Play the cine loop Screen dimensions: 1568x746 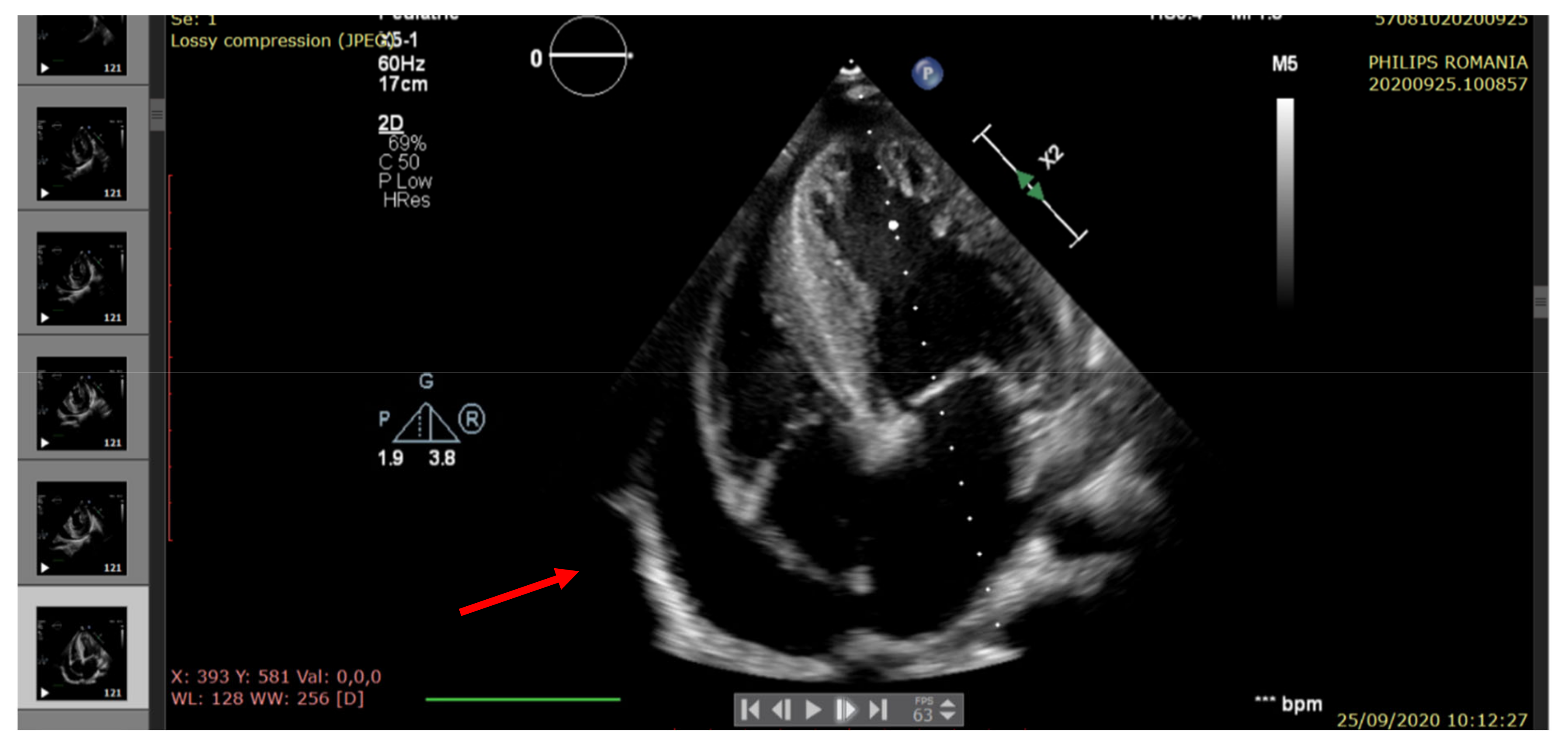coord(813,709)
